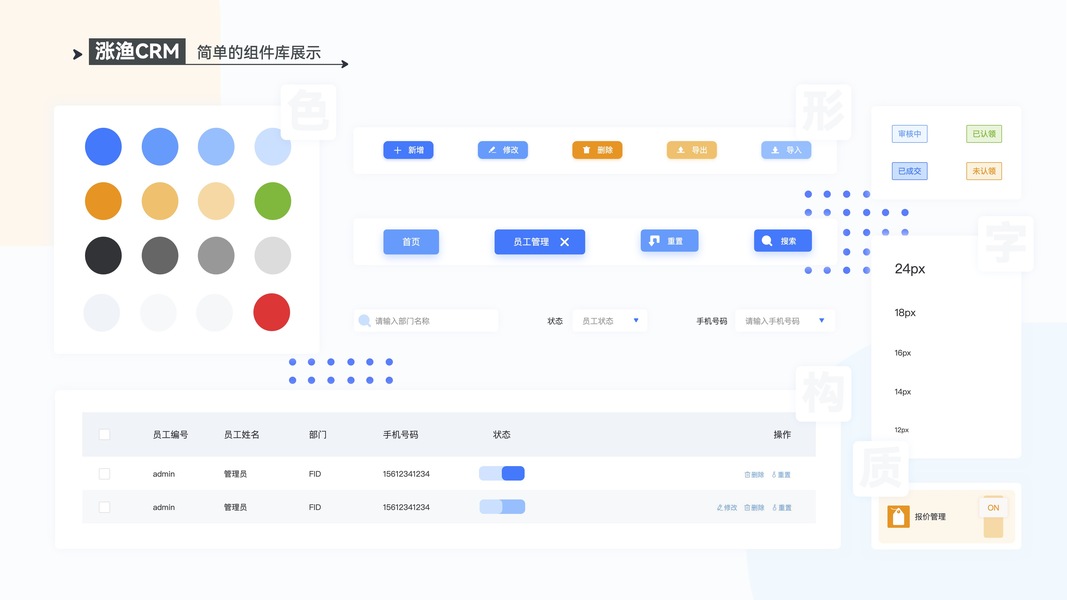The height and width of the screenshot is (600, 1067).
Task: Click the 部门 column header
Action: [x=318, y=435]
